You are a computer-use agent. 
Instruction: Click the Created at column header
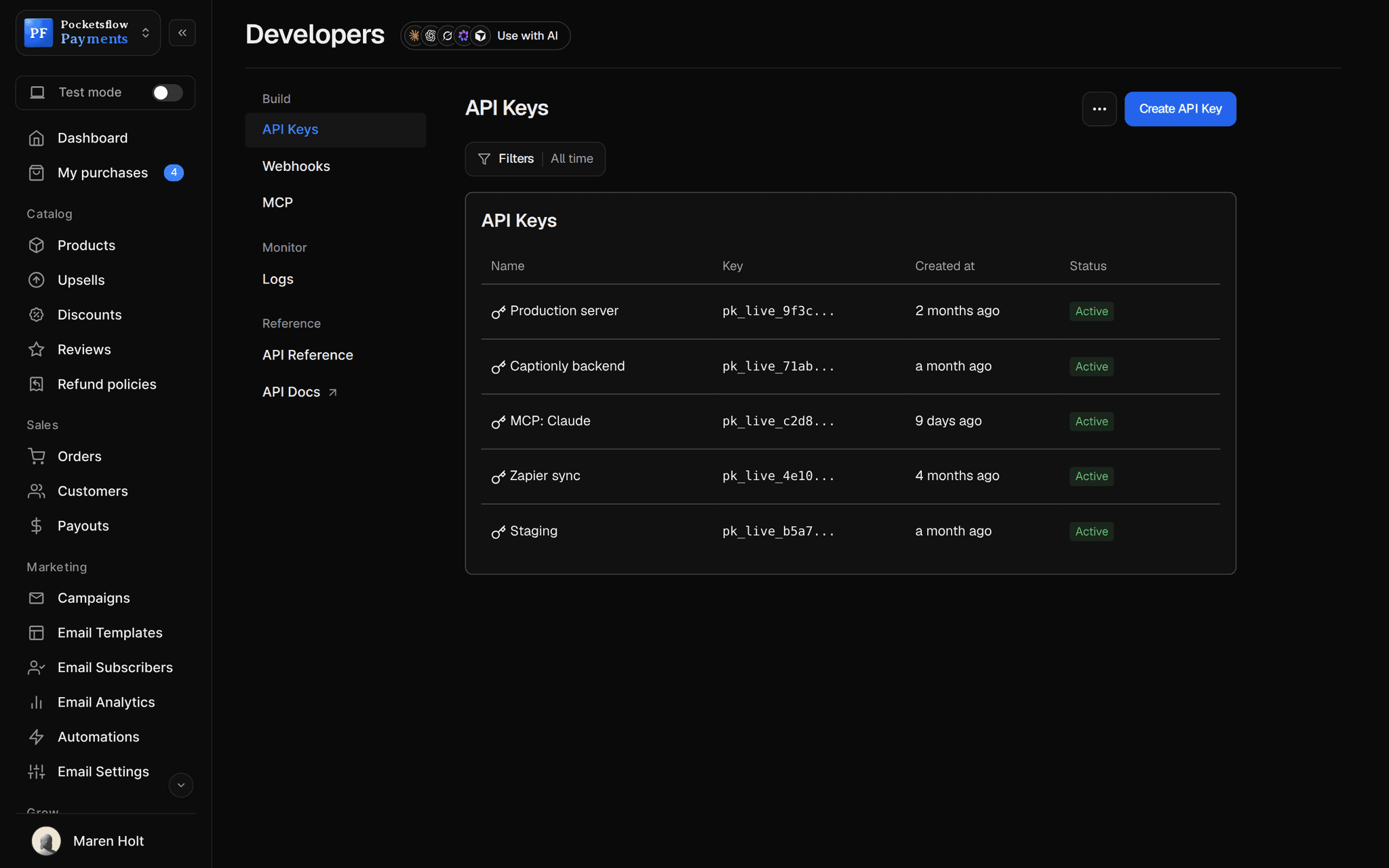pos(944,266)
